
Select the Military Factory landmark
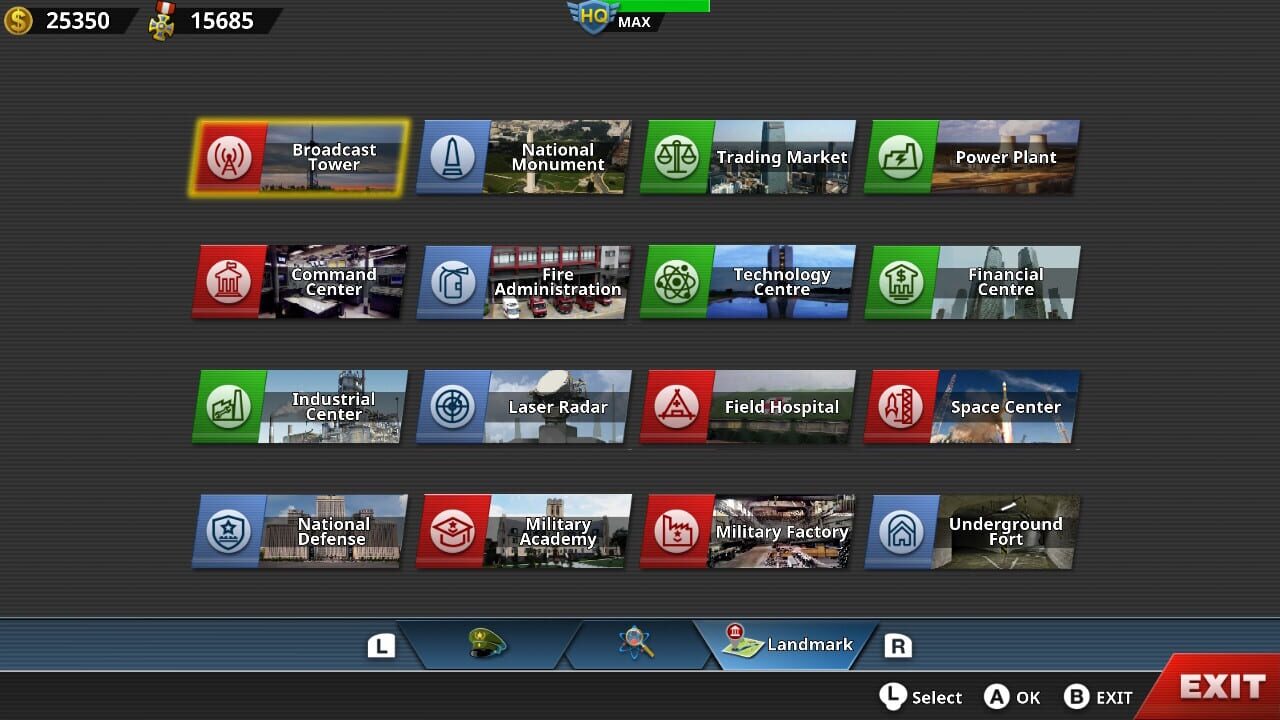tap(749, 531)
